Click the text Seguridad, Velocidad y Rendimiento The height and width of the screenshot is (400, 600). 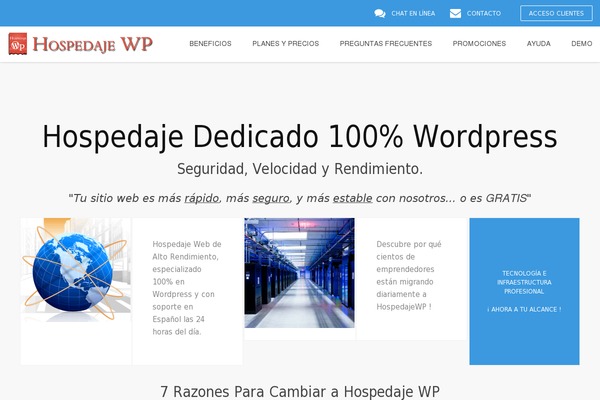click(300, 169)
